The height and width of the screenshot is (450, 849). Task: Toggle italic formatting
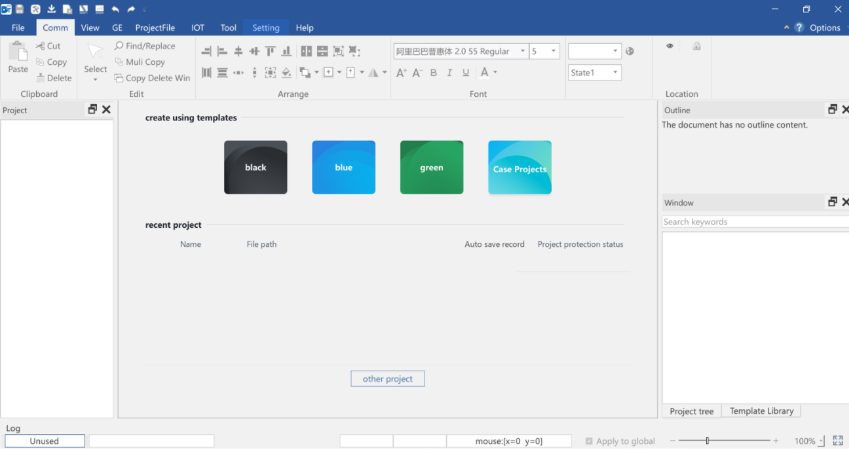(449, 73)
